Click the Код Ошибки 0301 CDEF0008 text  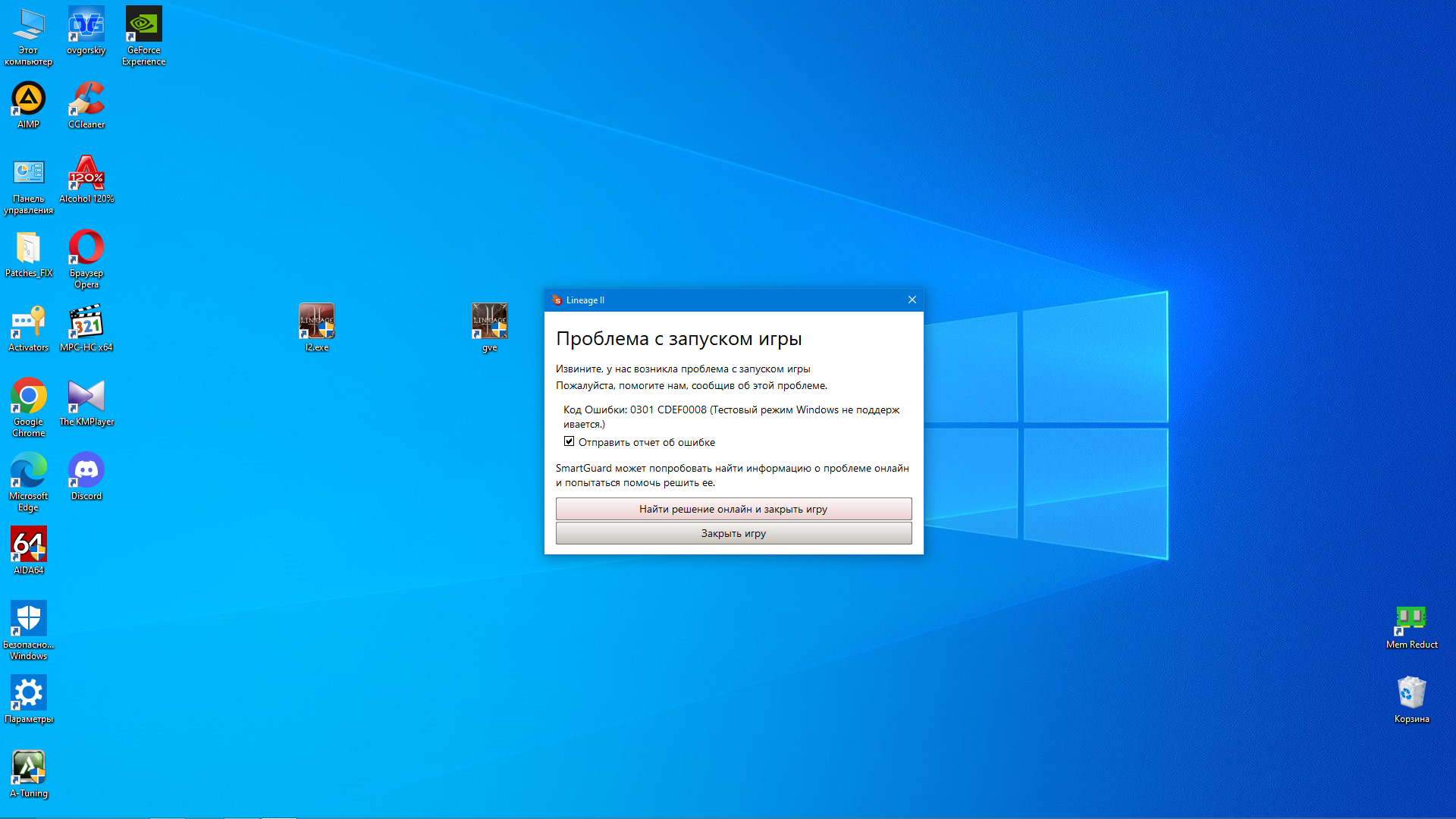731,416
